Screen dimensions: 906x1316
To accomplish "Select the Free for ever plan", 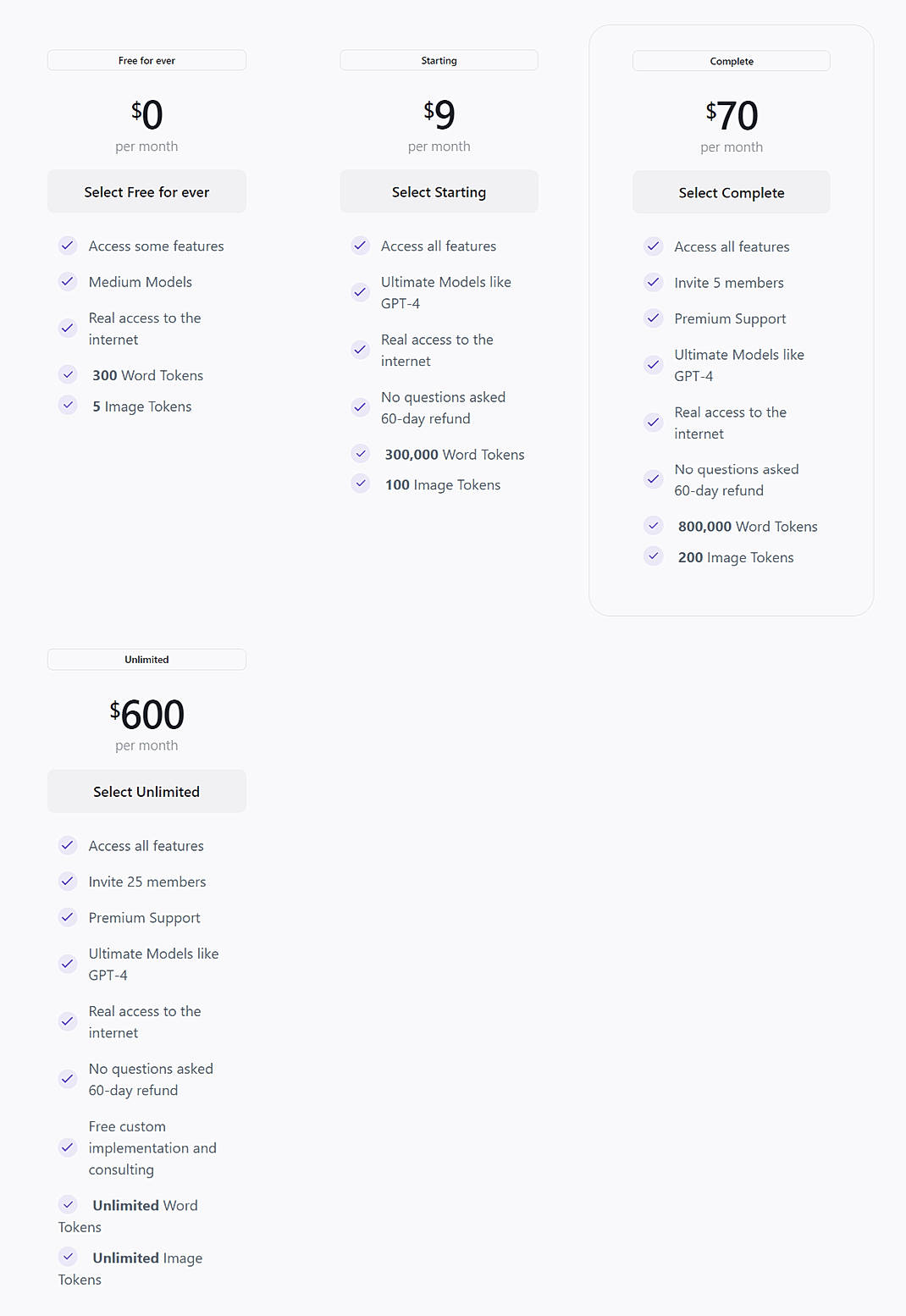I will point(146,191).
